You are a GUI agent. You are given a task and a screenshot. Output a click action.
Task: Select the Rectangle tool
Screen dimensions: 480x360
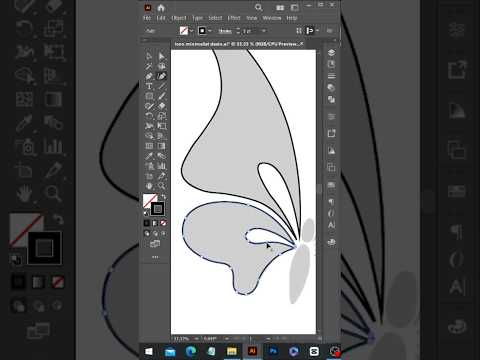149,96
